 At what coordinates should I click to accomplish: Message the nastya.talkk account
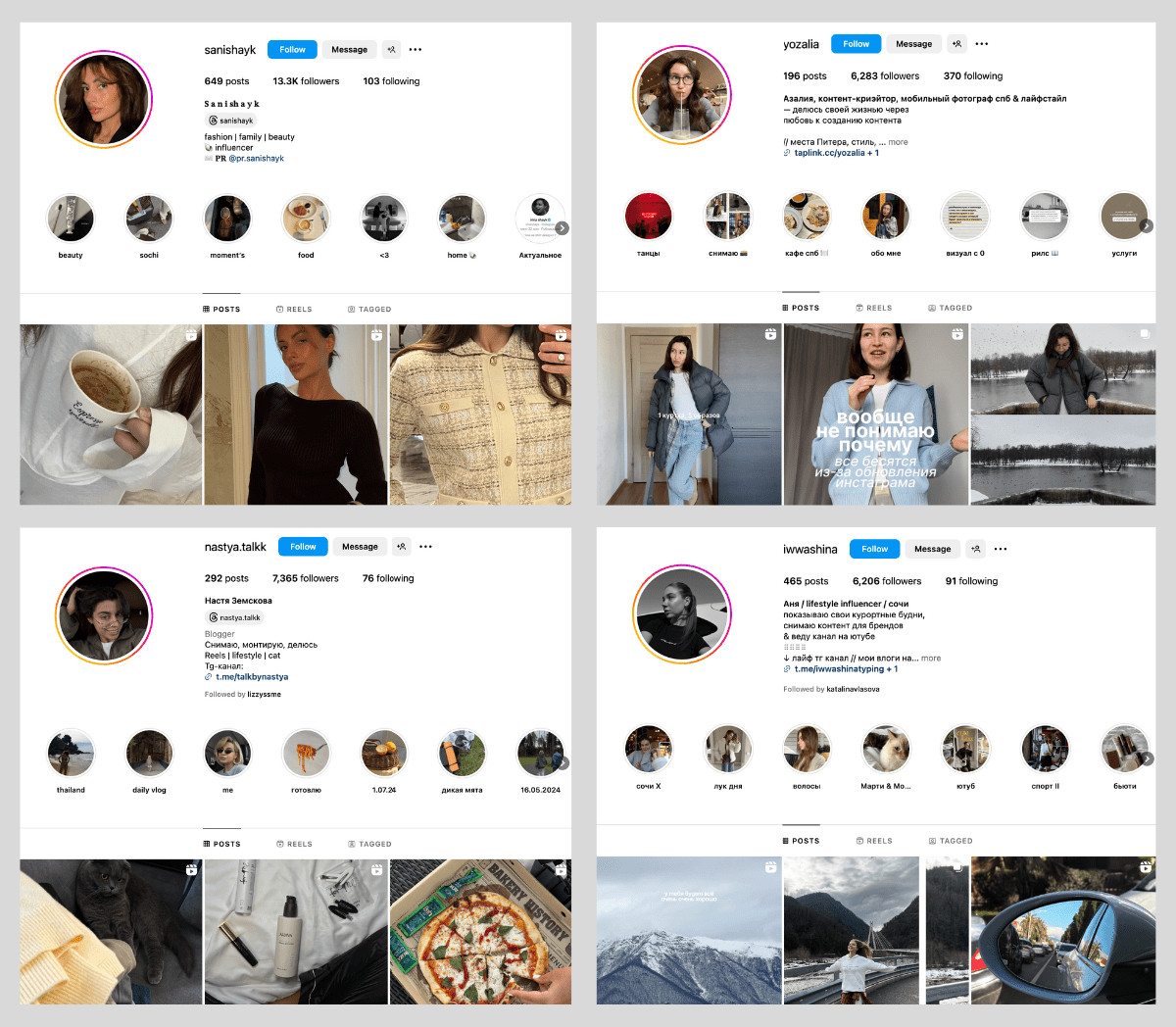tap(360, 547)
